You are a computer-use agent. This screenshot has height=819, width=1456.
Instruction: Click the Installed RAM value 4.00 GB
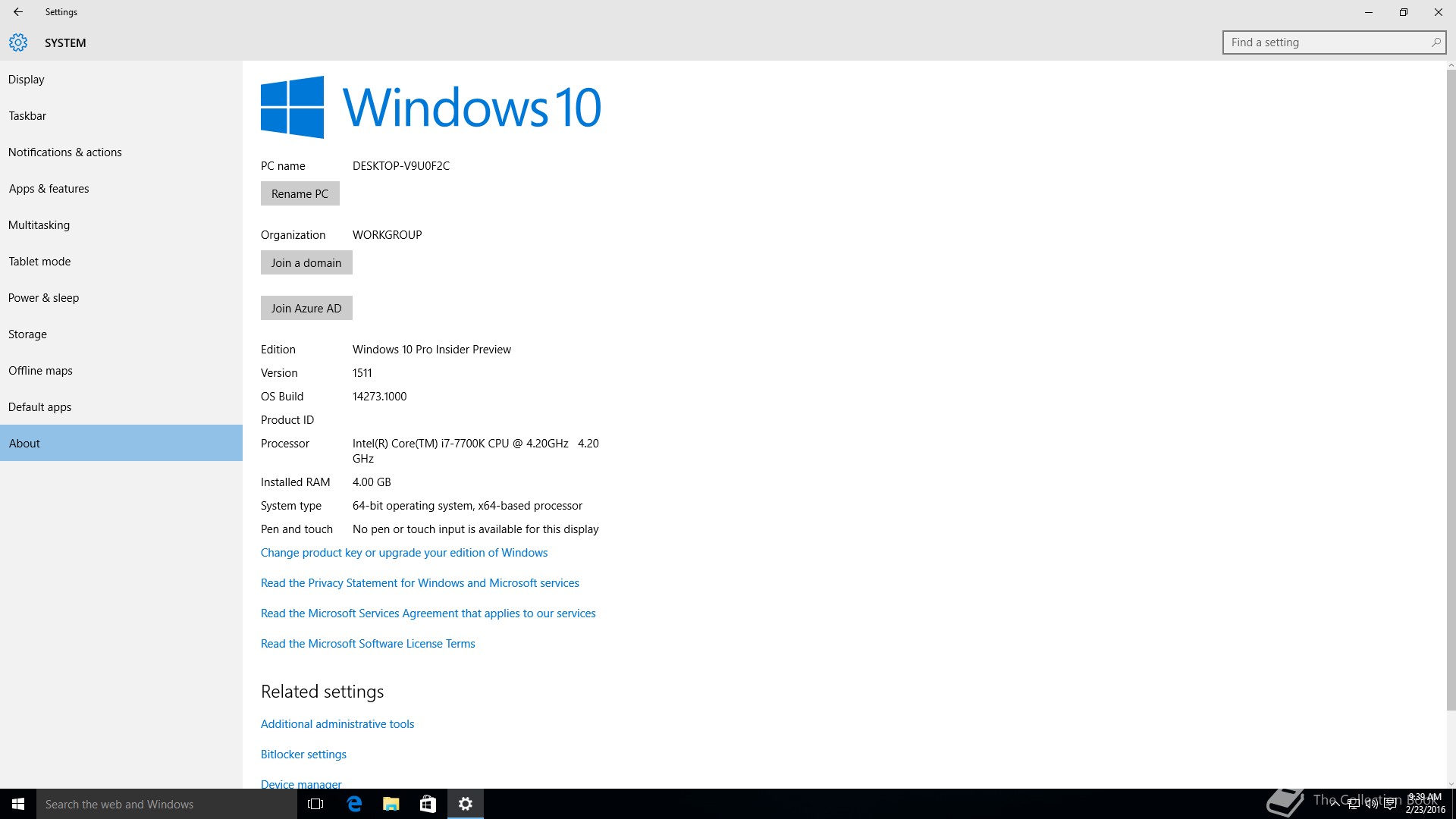click(372, 482)
